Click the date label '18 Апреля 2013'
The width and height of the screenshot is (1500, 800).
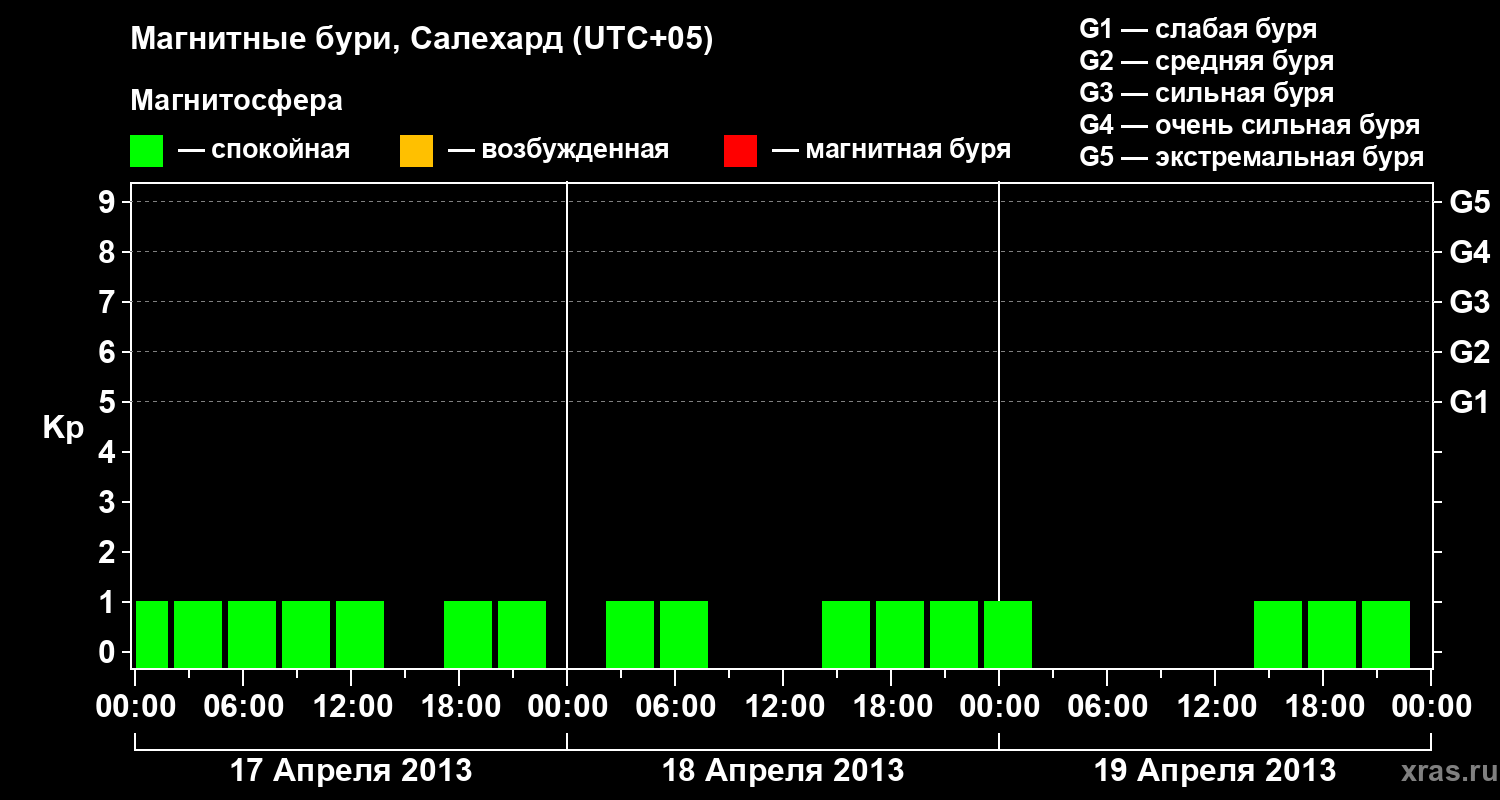tap(783, 771)
